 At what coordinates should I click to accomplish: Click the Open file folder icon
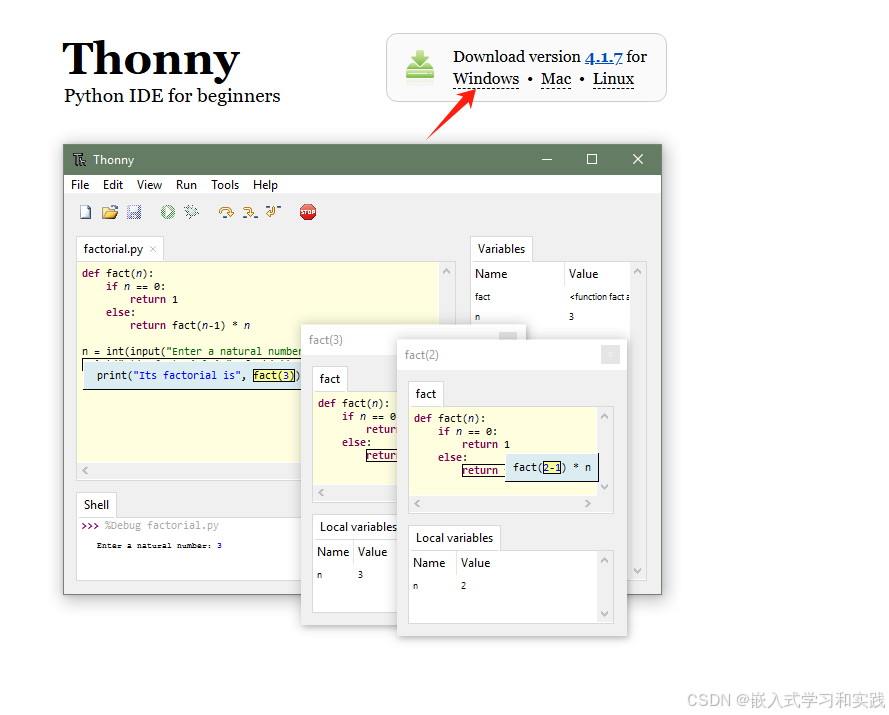(x=110, y=212)
